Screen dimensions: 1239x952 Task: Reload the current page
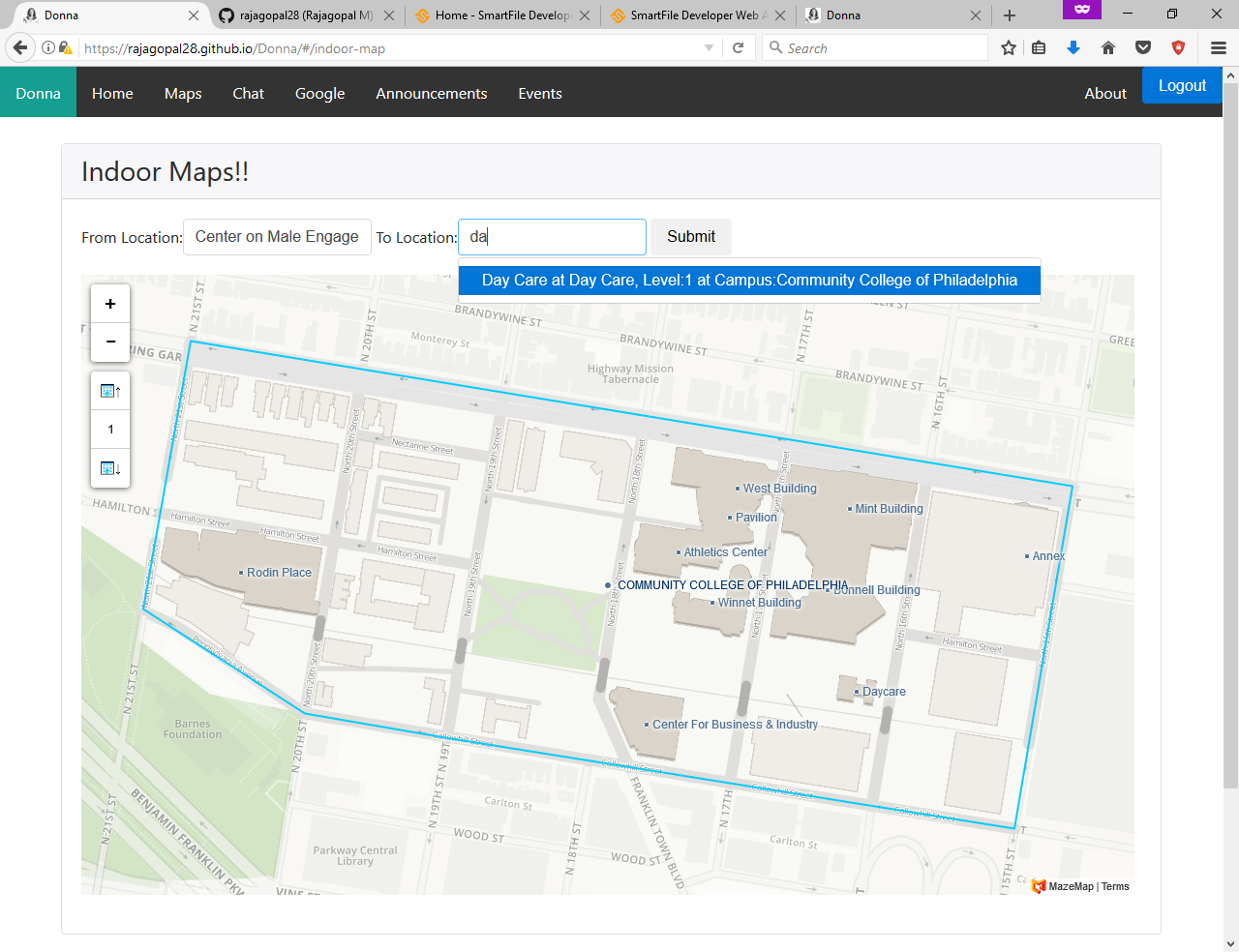coord(738,47)
